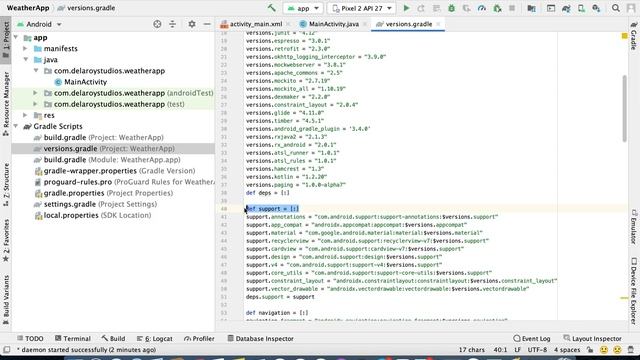Screen dimensions: 640x360
Task: Open the Build tool window
Action: coord(113,338)
